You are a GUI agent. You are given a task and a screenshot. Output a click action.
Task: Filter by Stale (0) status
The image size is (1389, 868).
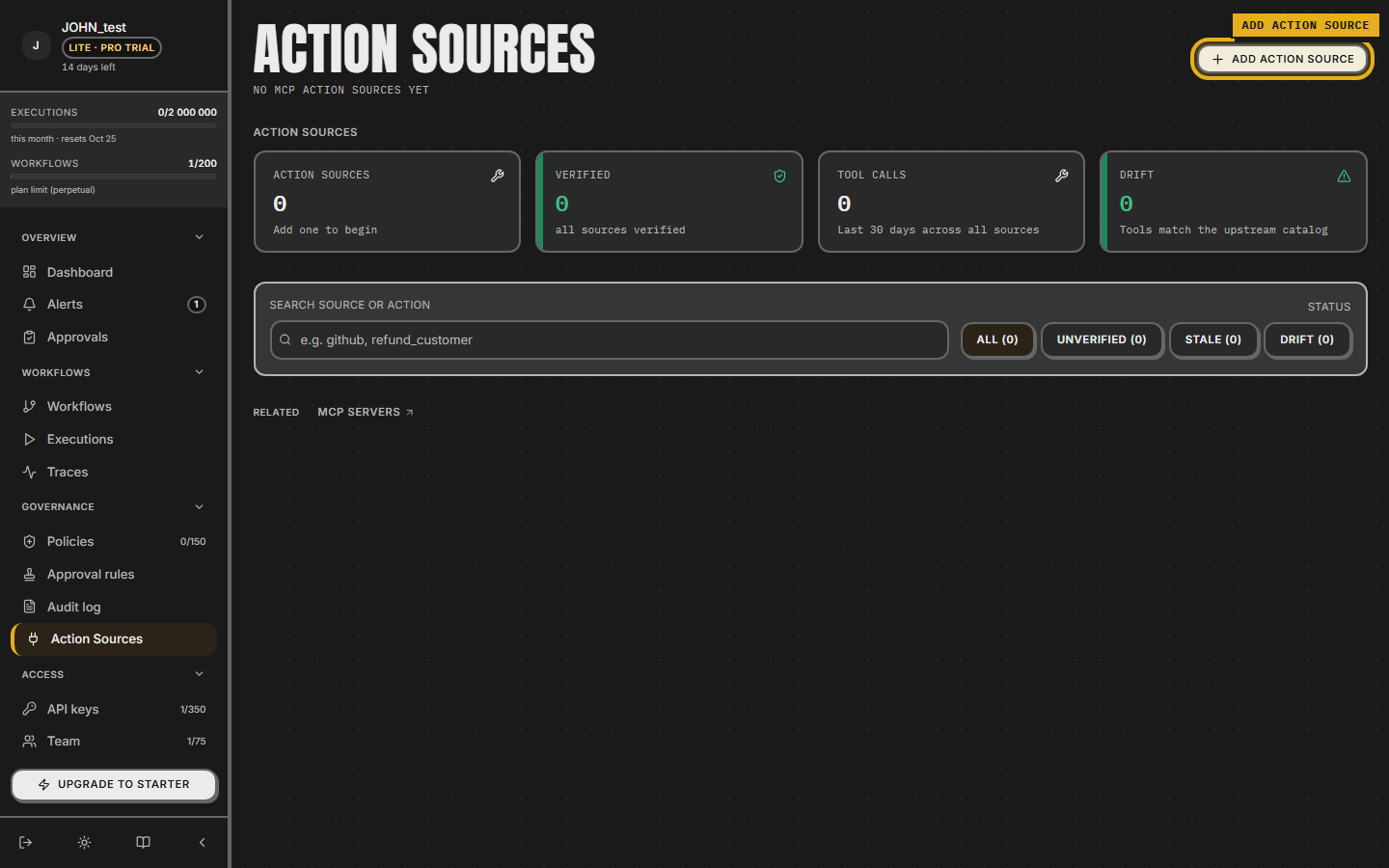click(1213, 339)
